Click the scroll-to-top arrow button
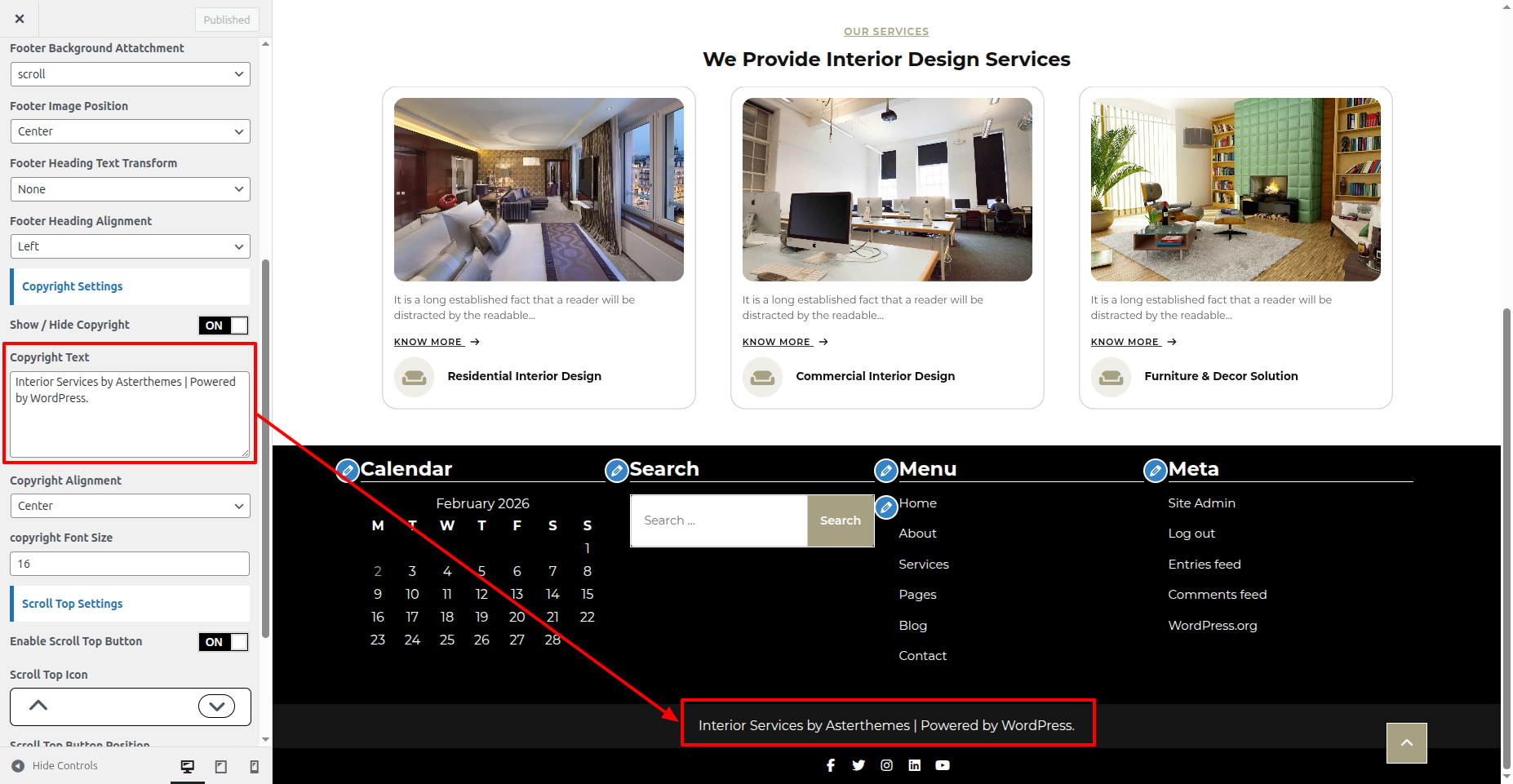The width and height of the screenshot is (1513, 784). (x=1406, y=742)
